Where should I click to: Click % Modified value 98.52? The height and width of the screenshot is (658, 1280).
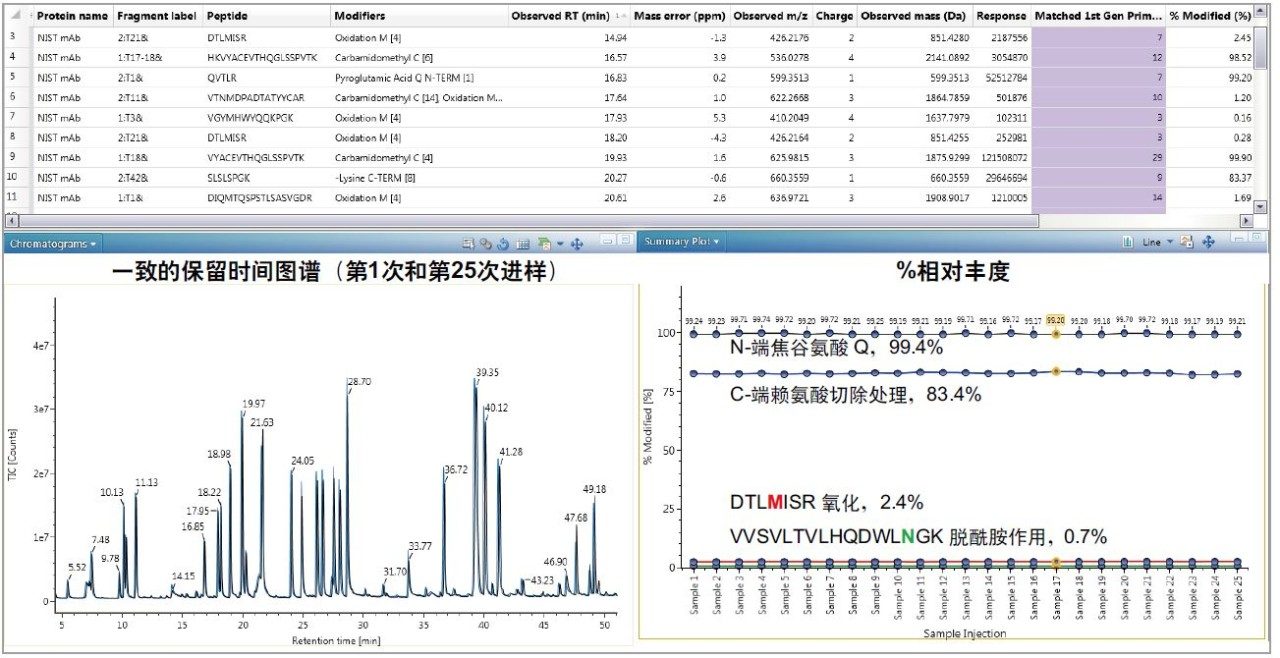pos(1238,57)
